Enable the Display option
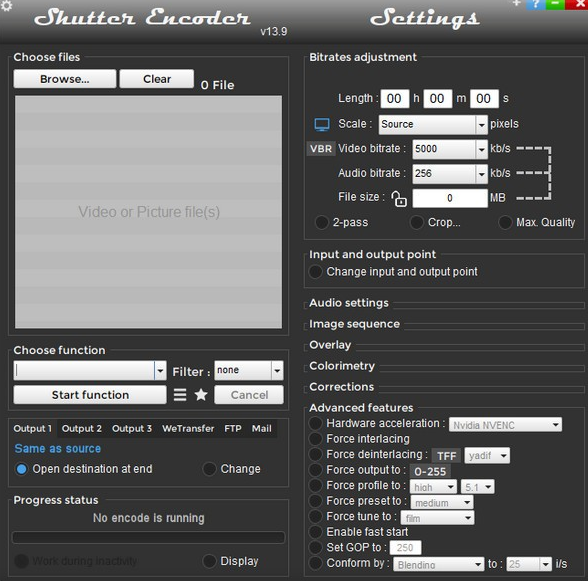This screenshot has width=588, height=581. click(x=209, y=561)
